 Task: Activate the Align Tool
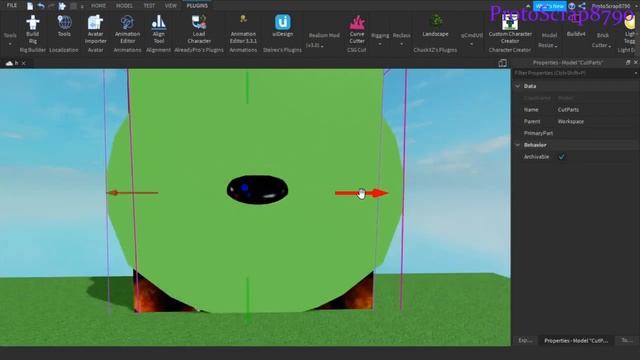159,22
